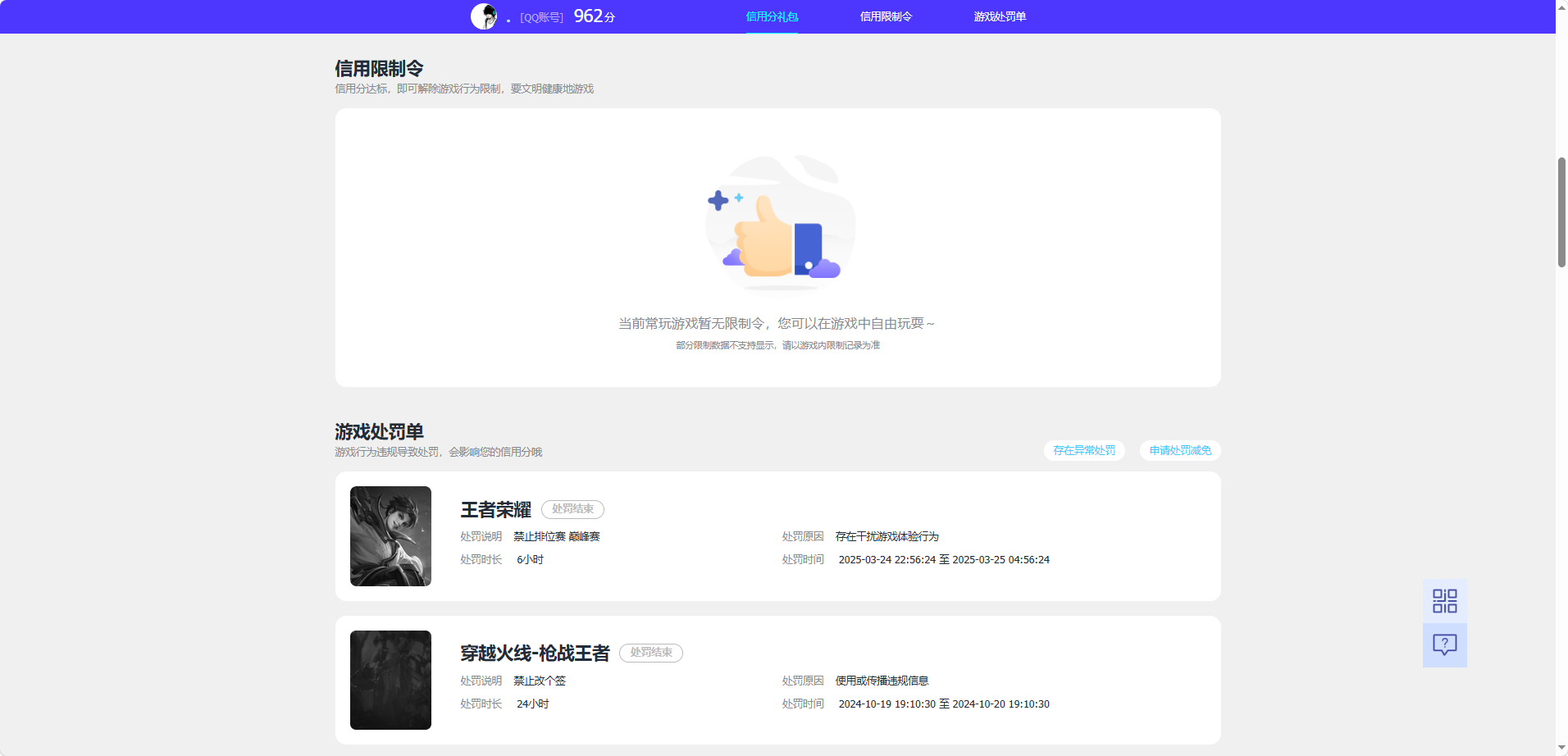Click the 王者荣耀 game title text

click(x=495, y=509)
